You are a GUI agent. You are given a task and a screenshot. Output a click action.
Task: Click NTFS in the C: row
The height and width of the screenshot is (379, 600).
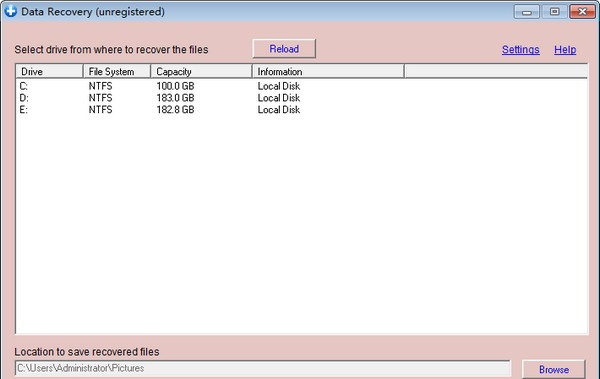pyautogui.click(x=100, y=86)
